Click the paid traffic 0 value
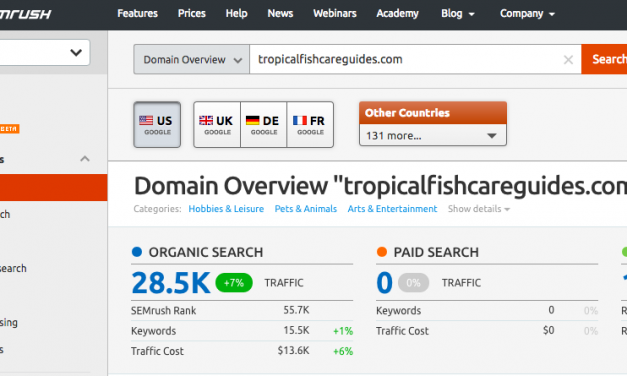Image resolution: width=627 pixels, height=376 pixels. point(384,283)
